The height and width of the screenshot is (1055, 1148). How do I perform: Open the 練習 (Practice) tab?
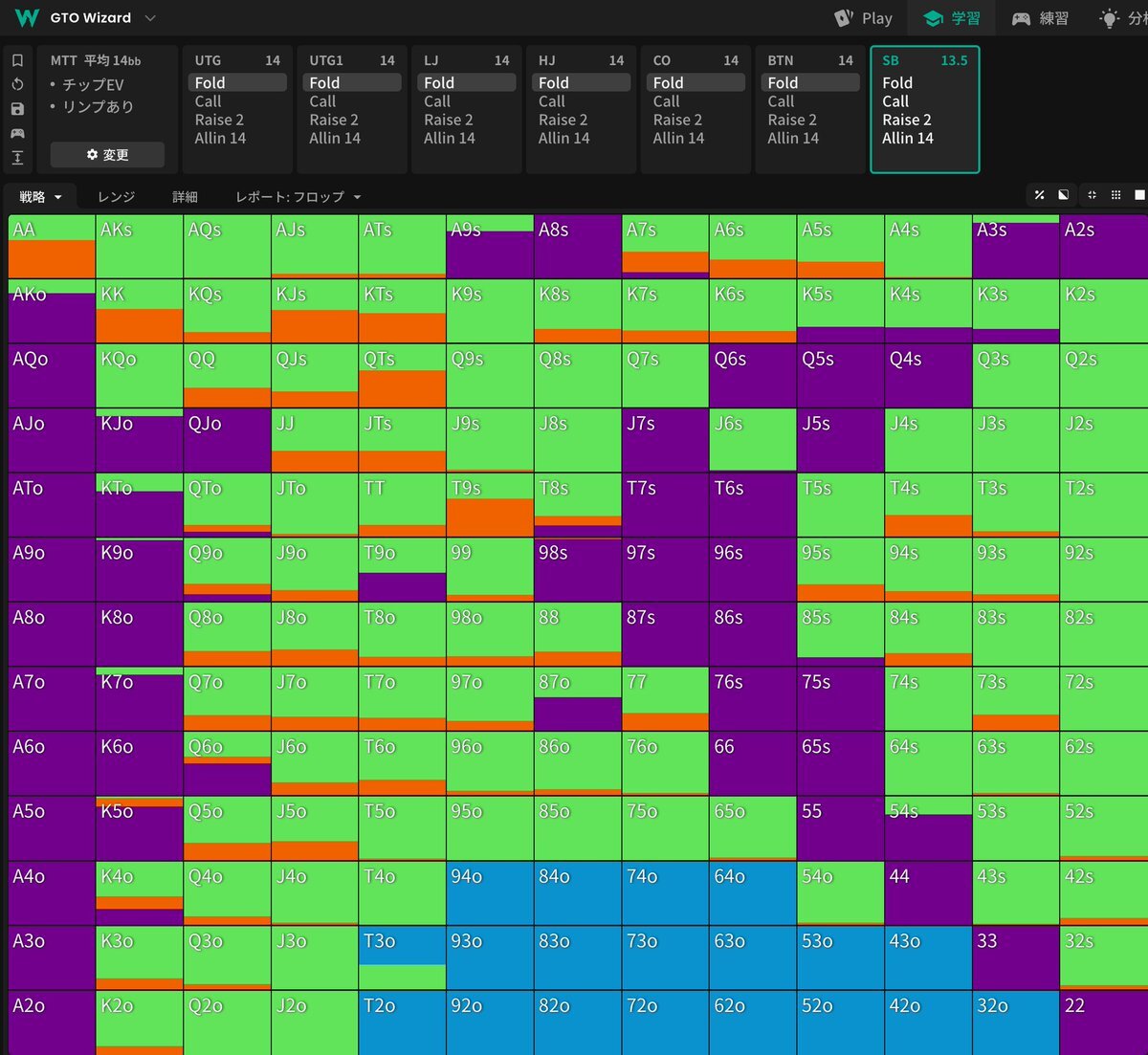pos(1040,18)
